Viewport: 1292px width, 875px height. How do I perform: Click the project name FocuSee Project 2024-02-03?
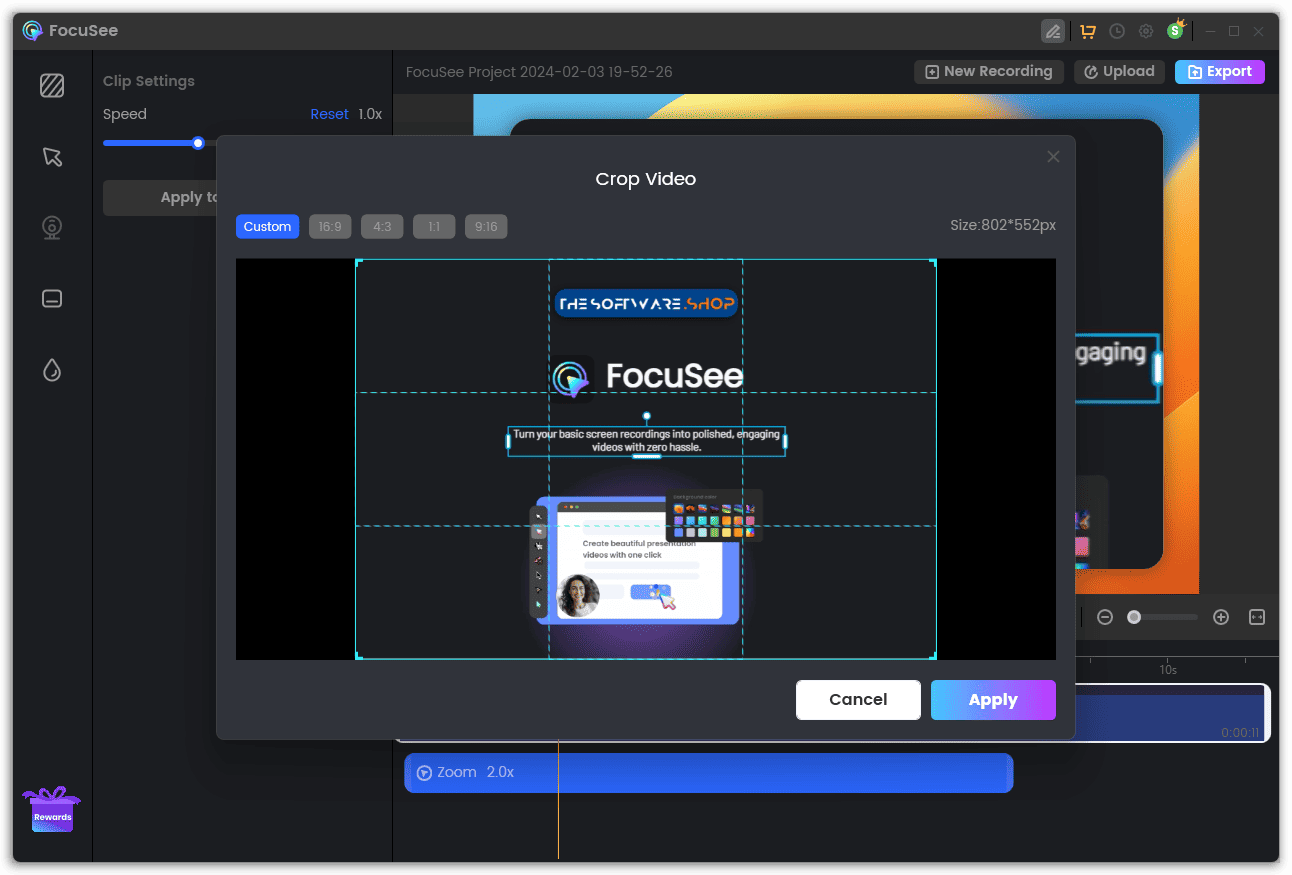point(539,72)
